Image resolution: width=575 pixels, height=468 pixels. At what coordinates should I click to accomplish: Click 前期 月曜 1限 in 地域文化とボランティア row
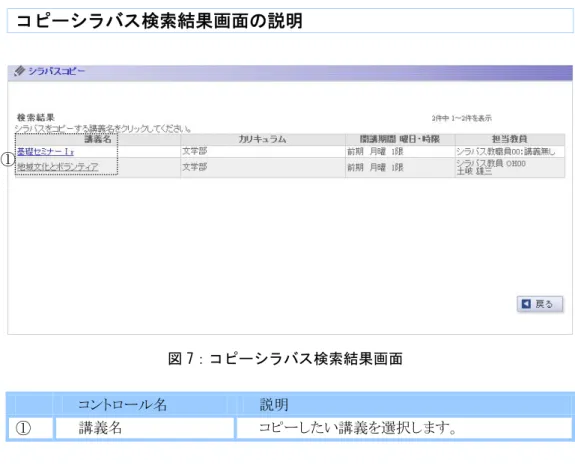point(375,168)
